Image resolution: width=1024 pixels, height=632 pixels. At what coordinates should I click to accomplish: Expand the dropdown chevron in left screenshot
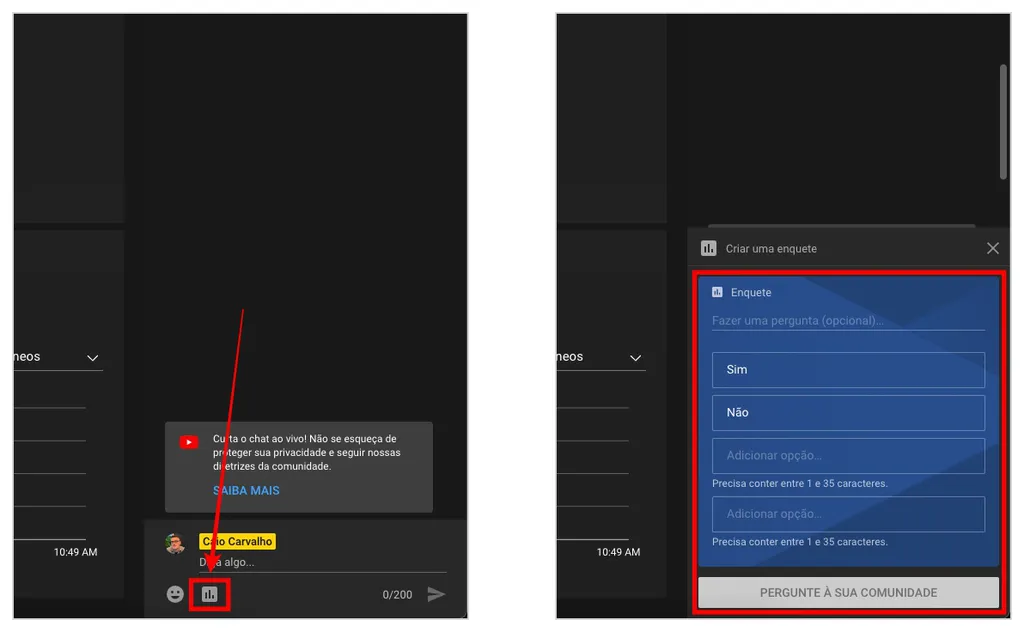[93, 358]
